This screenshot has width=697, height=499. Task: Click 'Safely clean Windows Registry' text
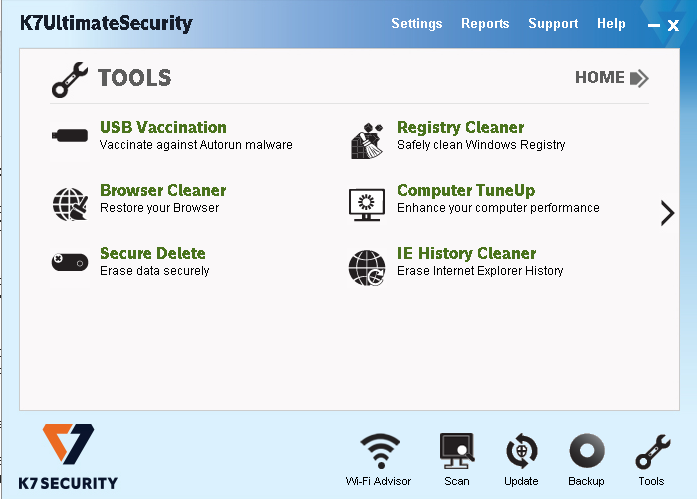pyautogui.click(x=481, y=145)
